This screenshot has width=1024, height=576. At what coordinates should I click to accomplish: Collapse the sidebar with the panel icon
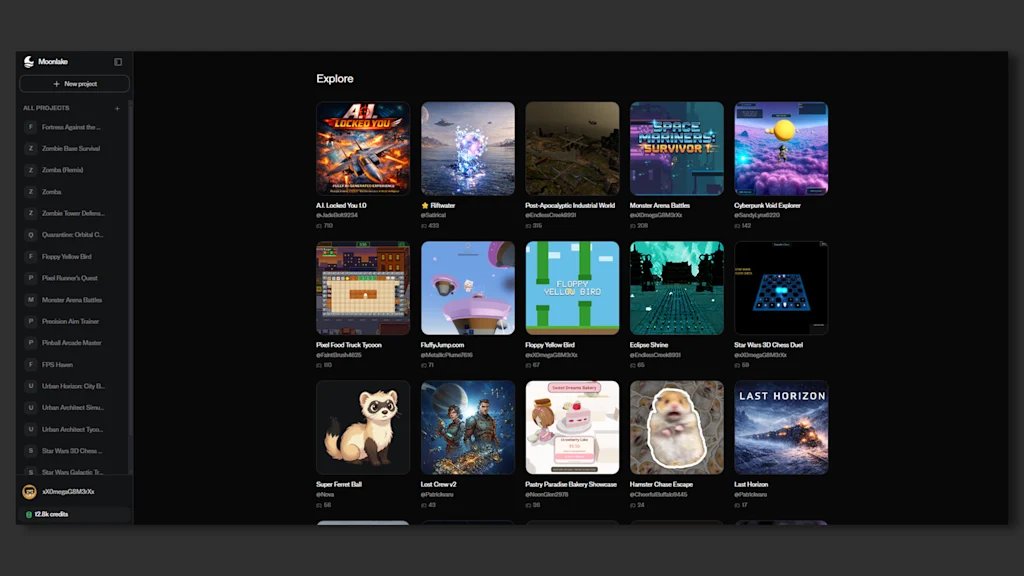[x=118, y=62]
